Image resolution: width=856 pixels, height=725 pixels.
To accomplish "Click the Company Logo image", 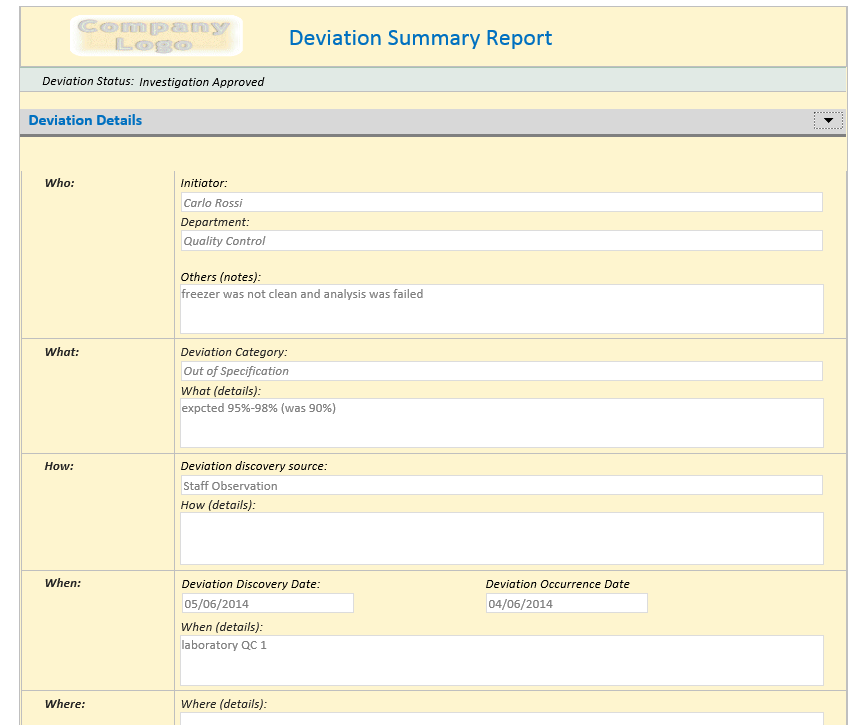I will tap(156, 35).
